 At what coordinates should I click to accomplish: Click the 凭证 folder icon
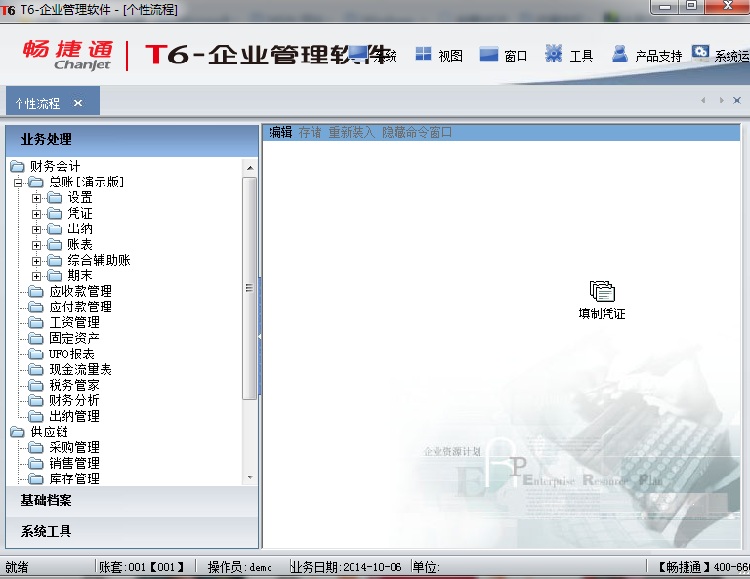tap(55, 213)
